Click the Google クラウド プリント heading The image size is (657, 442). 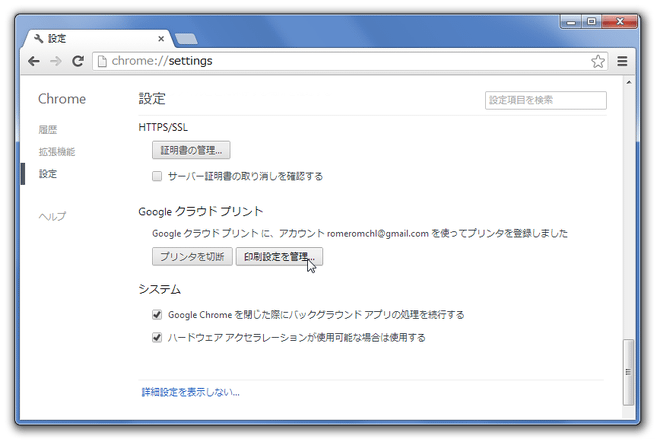(201, 212)
